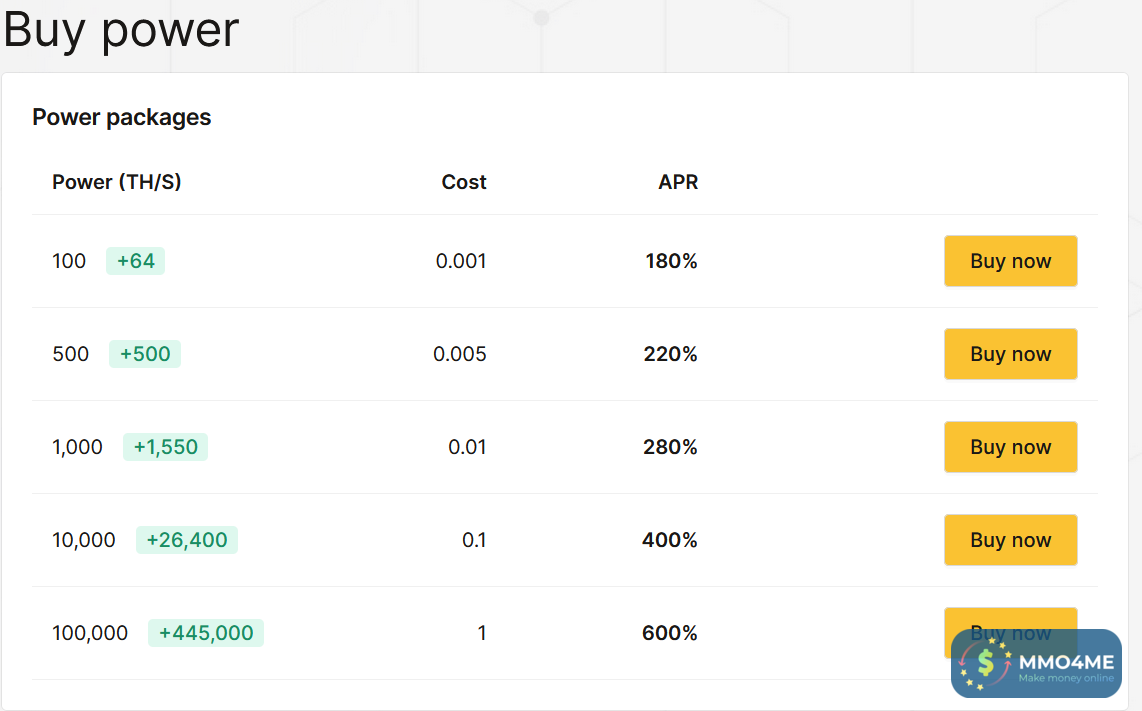Screen dimensions: 1142x711
Task: Click the 400% APR value
Action: 670,540
